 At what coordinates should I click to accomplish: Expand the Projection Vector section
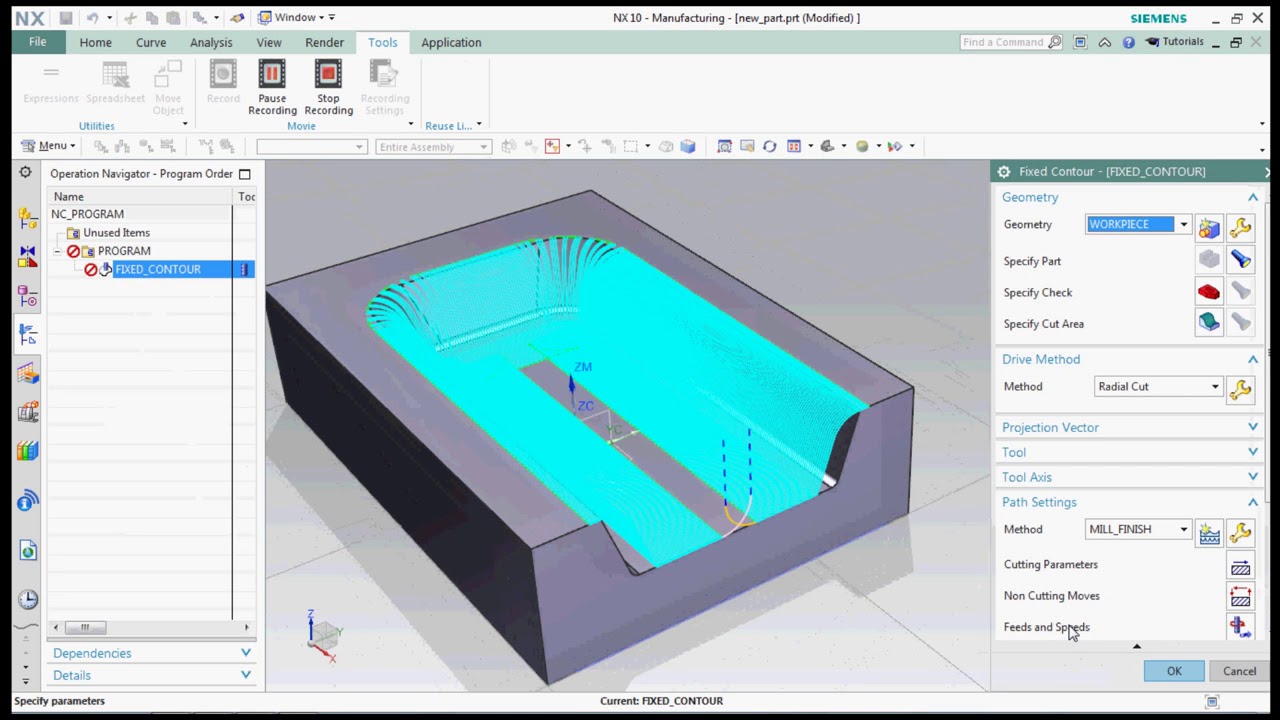(1253, 427)
